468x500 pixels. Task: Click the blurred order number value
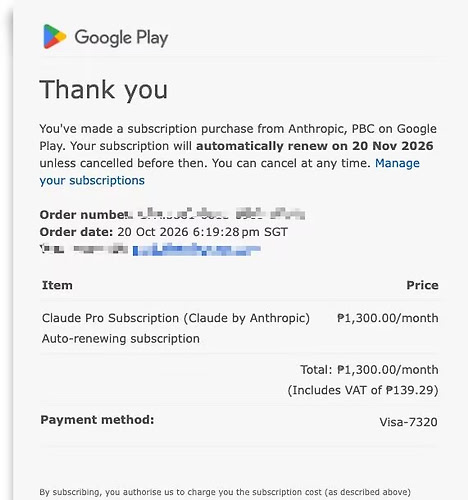tap(221, 214)
